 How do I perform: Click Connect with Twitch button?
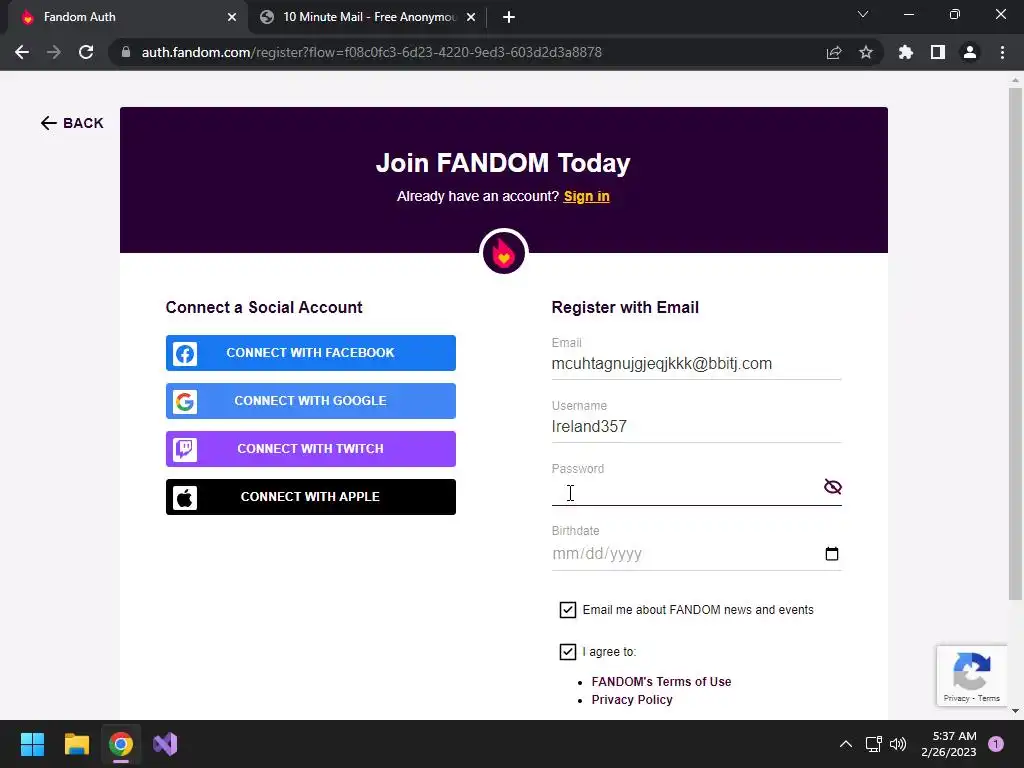311,449
